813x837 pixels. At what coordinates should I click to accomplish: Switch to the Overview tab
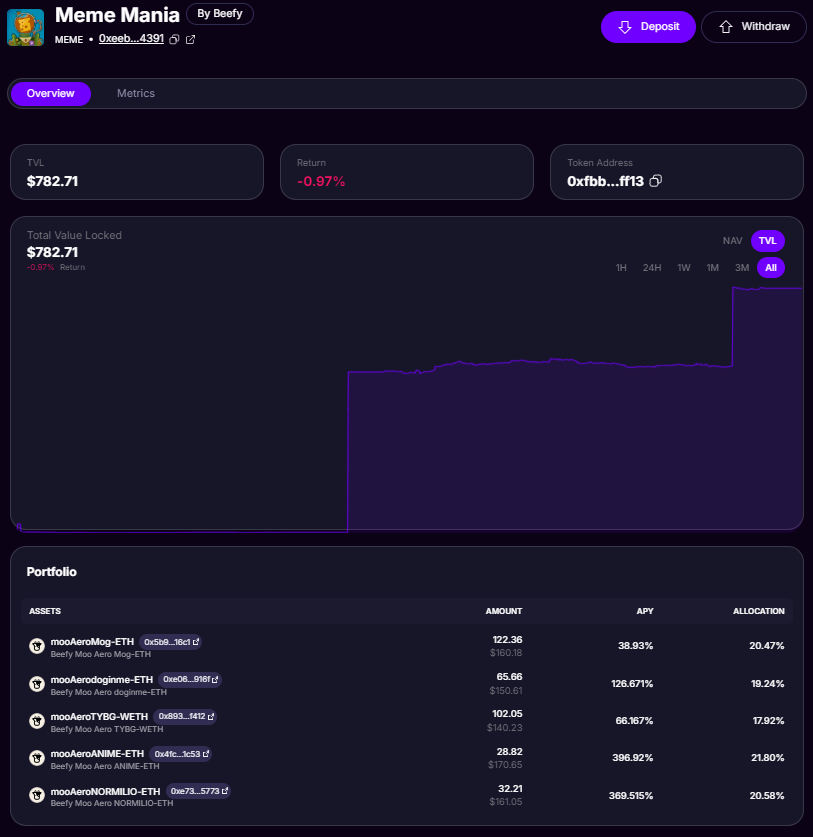click(x=51, y=93)
